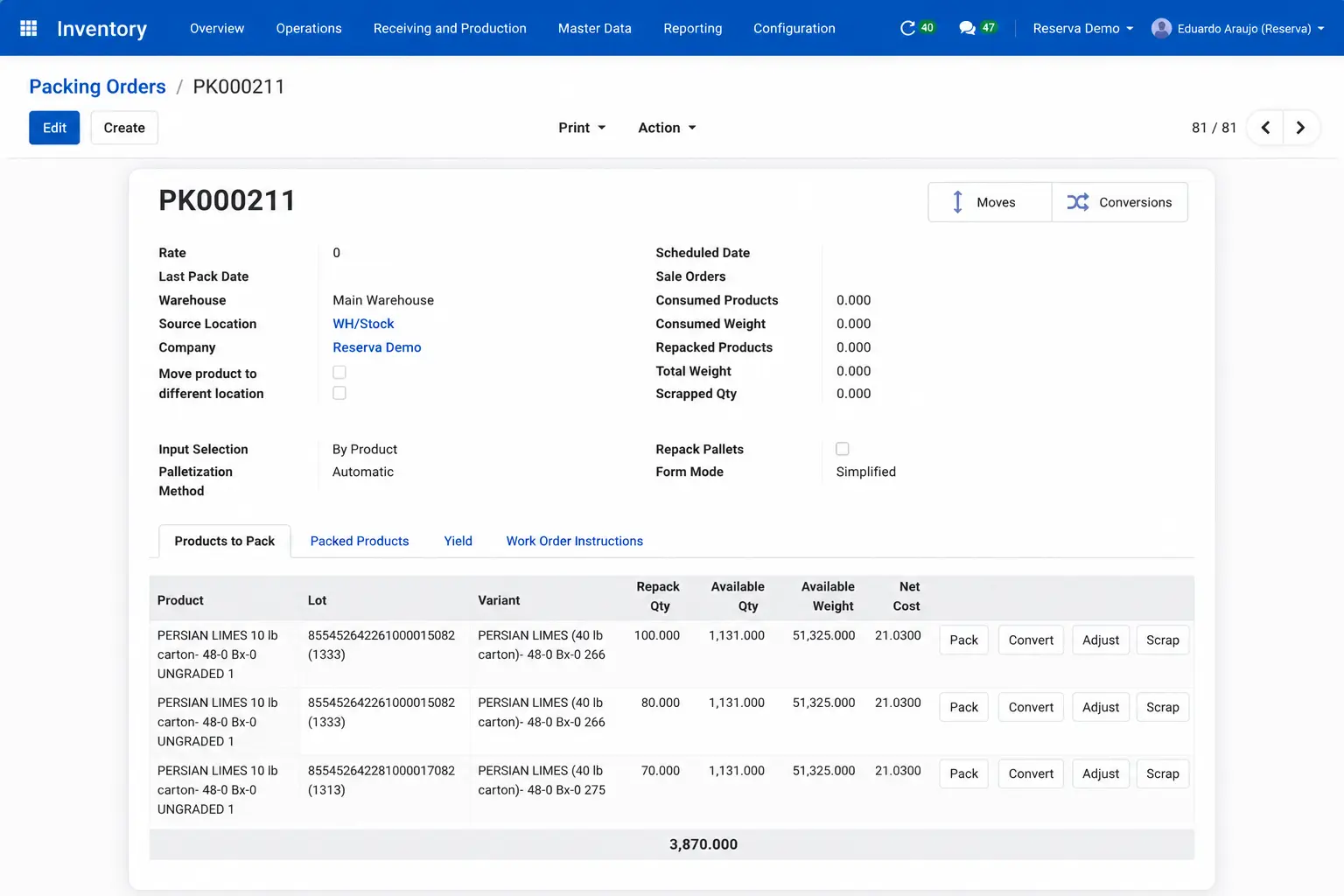Image resolution: width=1344 pixels, height=896 pixels.
Task: Go to next record arrow
Action: tap(1301, 128)
